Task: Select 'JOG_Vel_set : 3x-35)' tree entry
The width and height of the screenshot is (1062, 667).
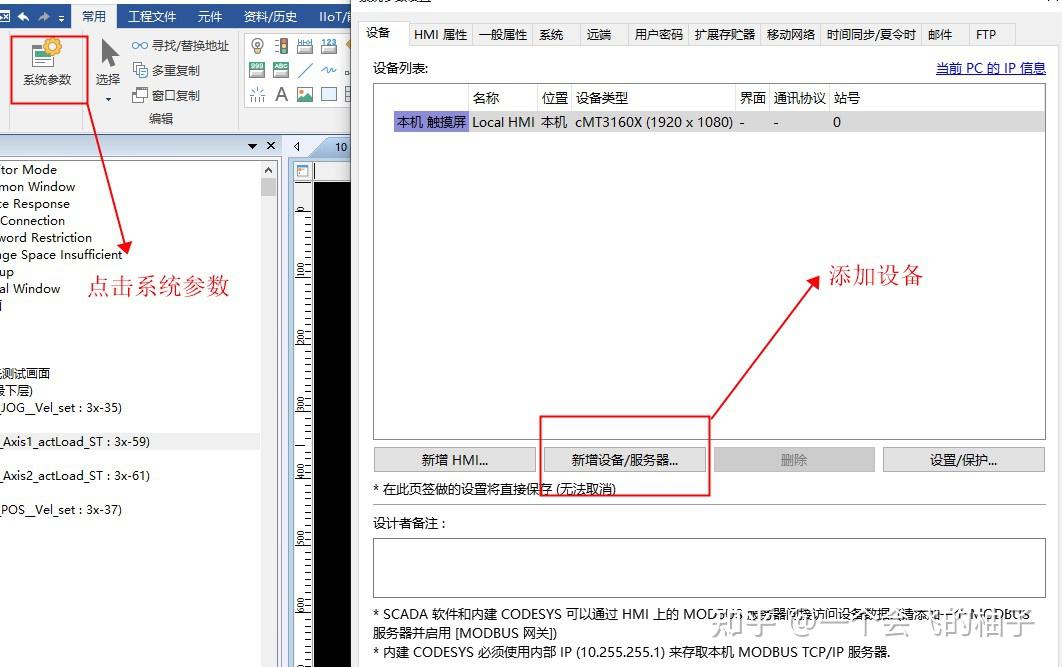Action: coord(61,408)
